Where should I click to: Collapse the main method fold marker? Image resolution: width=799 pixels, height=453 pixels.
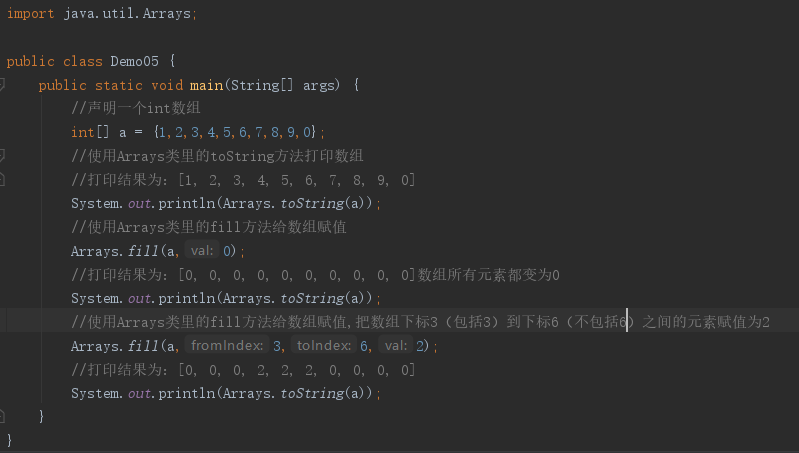point(3,85)
